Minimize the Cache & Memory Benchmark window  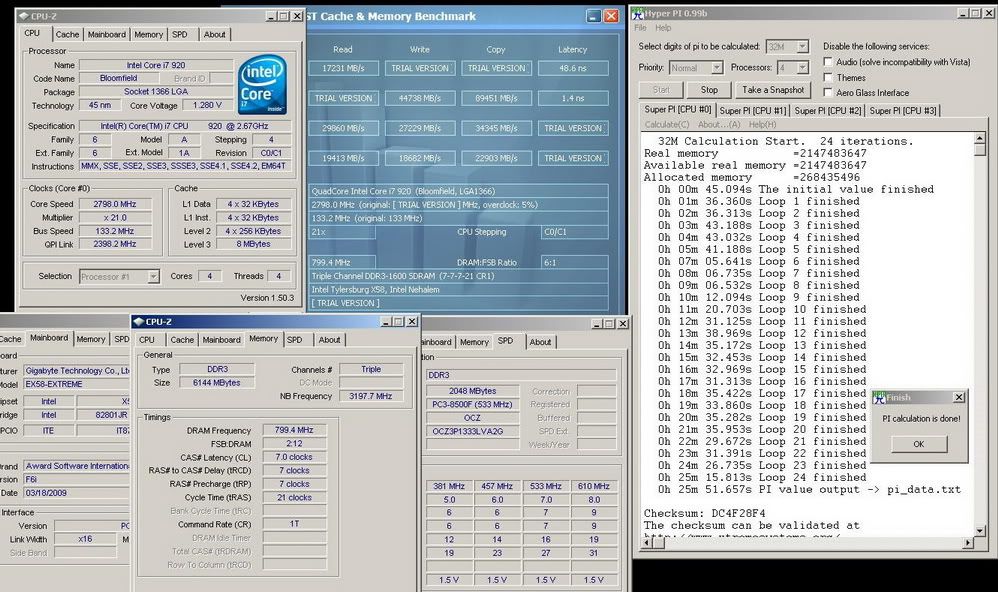click(594, 16)
